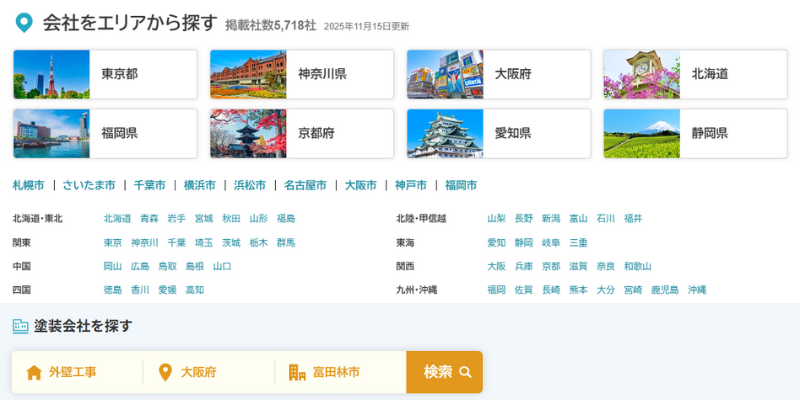Open the 京都府 area card
The width and height of the screenshot is (800, 400).
coord(302,133)
